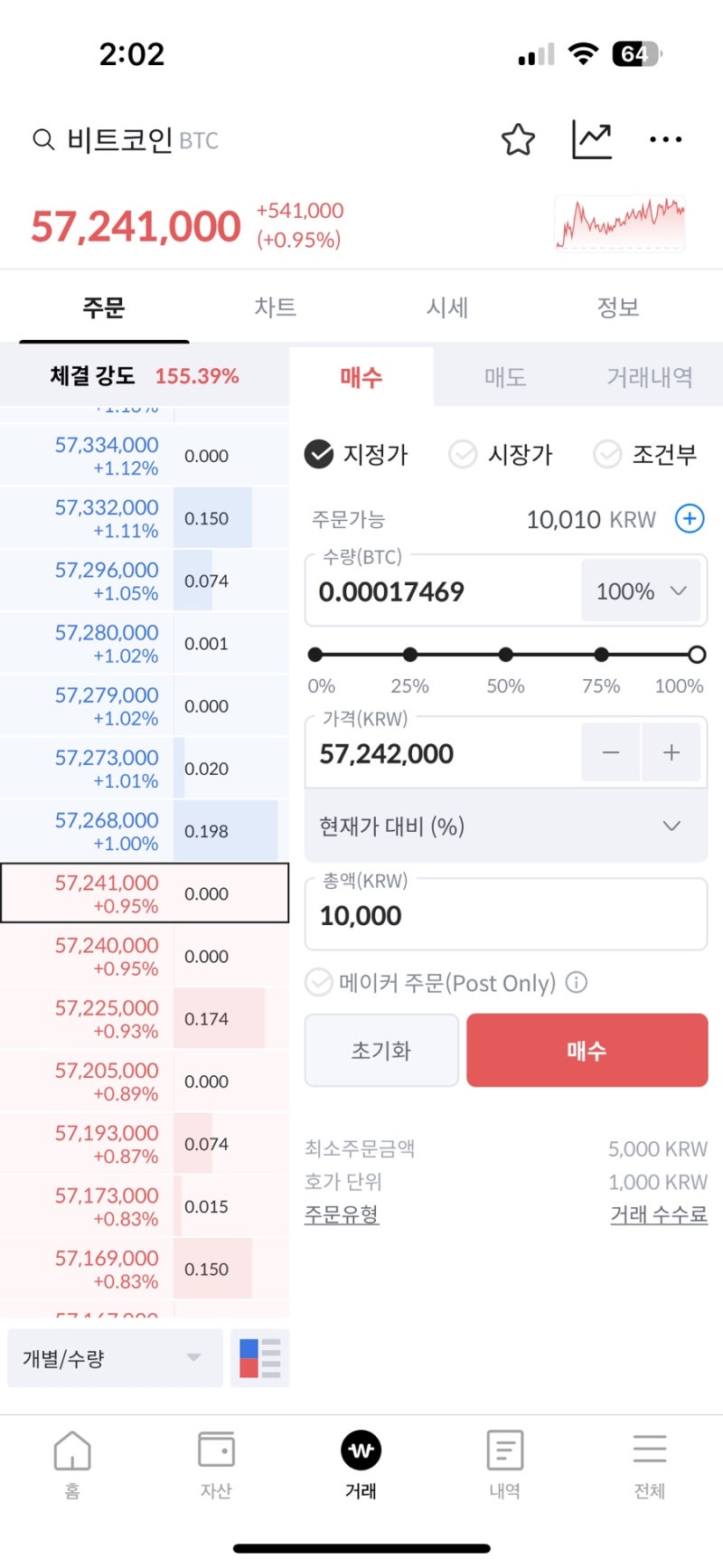Enable the 메이커 주문(Post Only) checkbox

pyautogui.click(x=319, y=983)
